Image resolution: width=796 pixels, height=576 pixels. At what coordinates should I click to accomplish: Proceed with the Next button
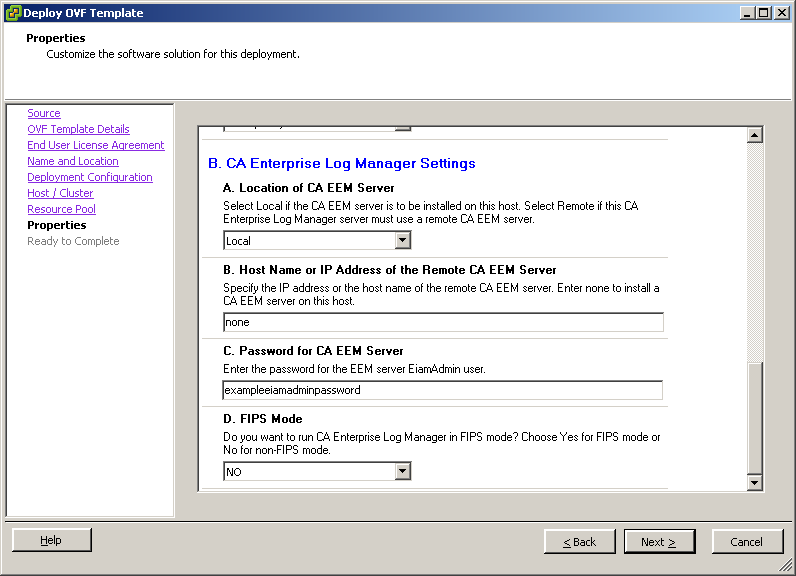659,541
